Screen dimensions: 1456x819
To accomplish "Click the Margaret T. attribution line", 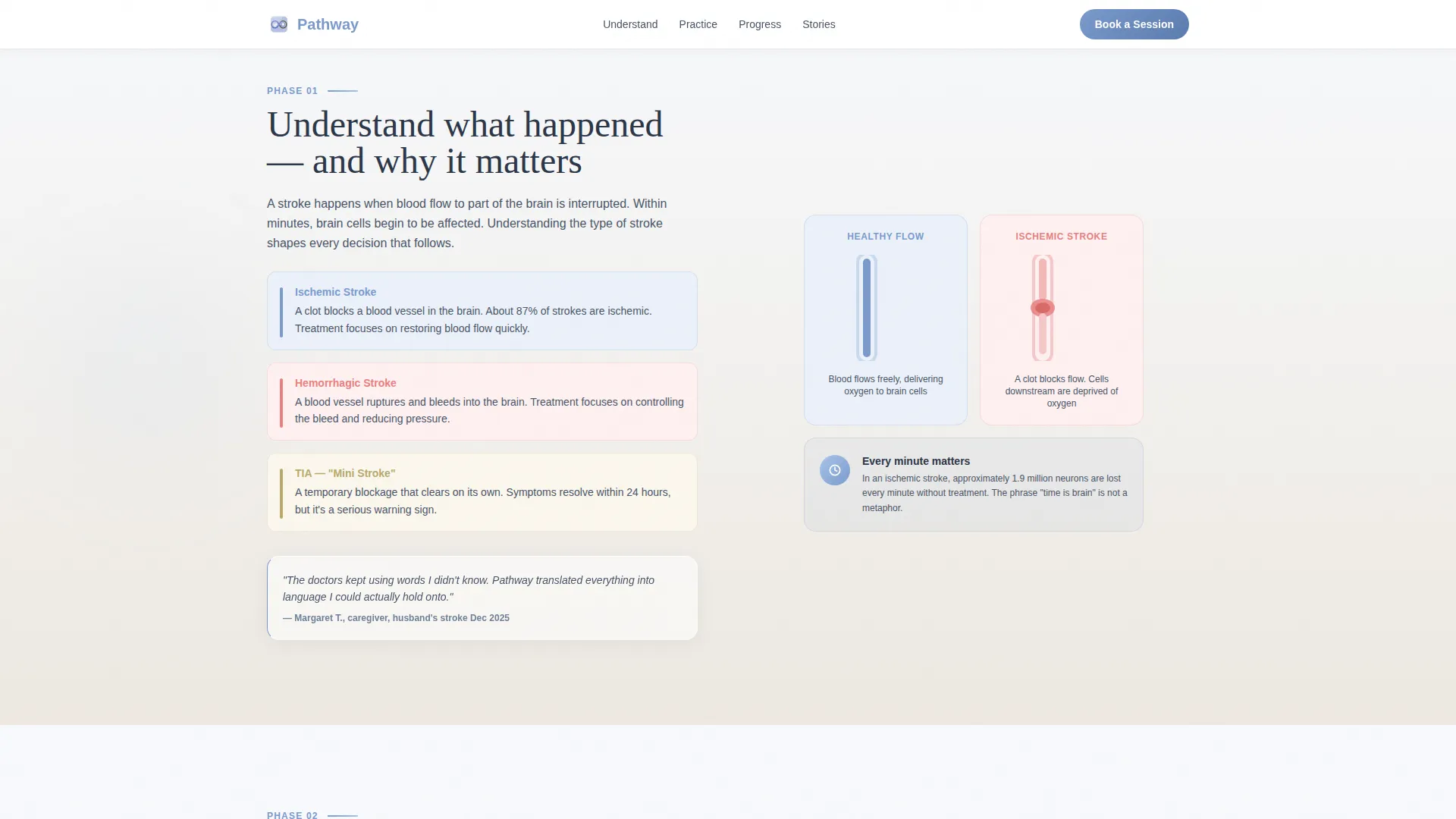I will pyautogui.click(x=396, y=618).
